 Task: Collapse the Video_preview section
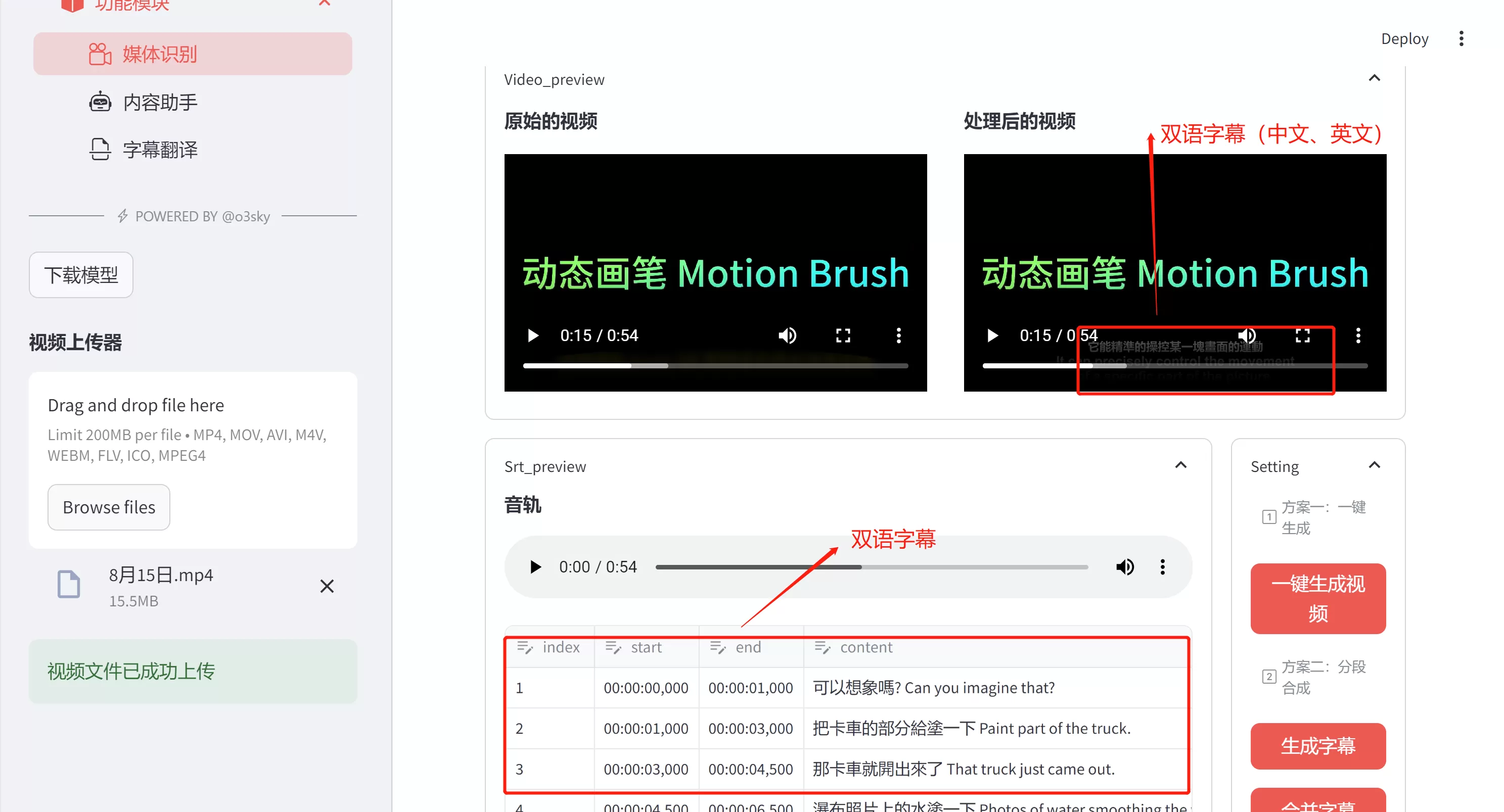pos(1375,78)
